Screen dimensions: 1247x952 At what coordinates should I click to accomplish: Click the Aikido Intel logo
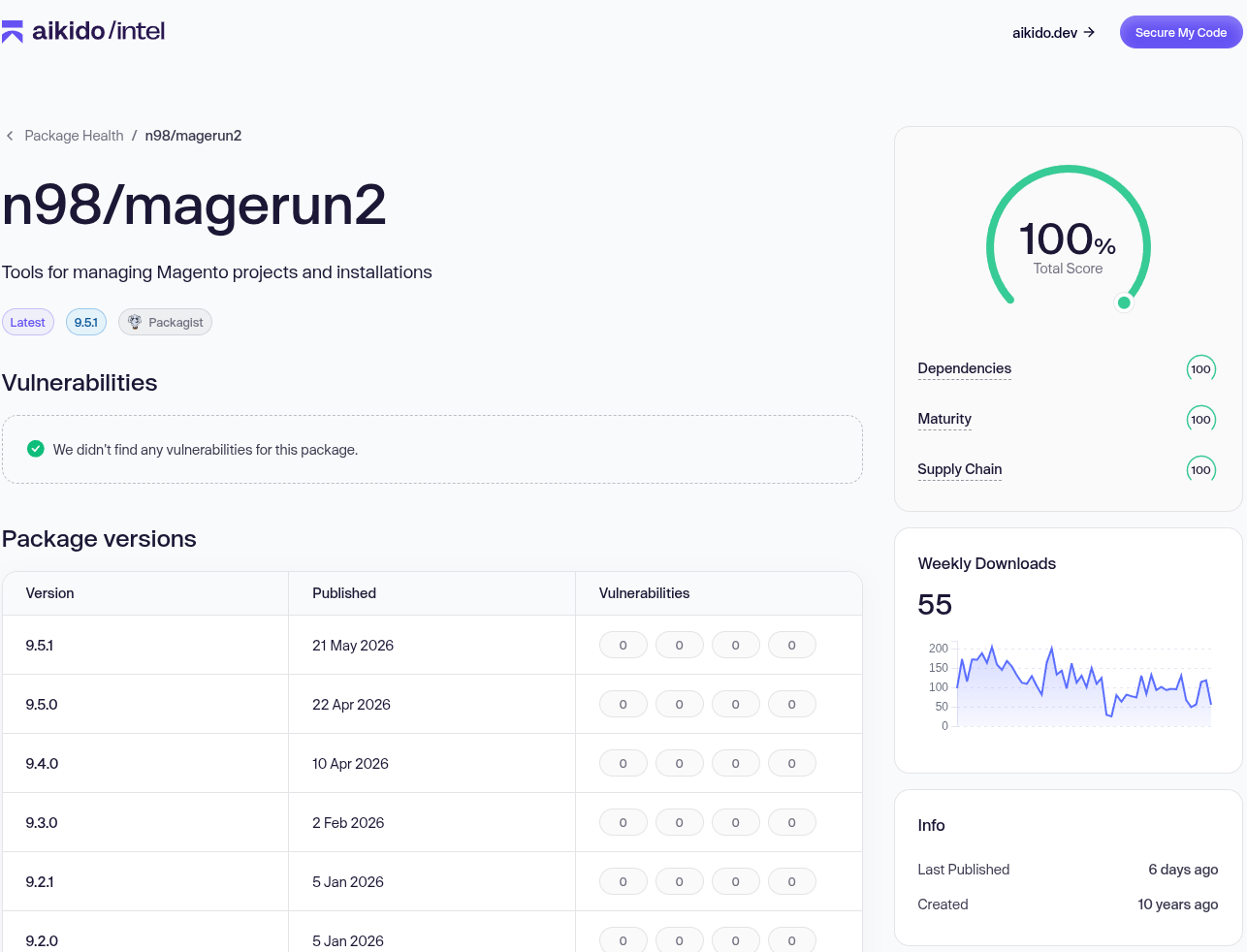[83, 31]
